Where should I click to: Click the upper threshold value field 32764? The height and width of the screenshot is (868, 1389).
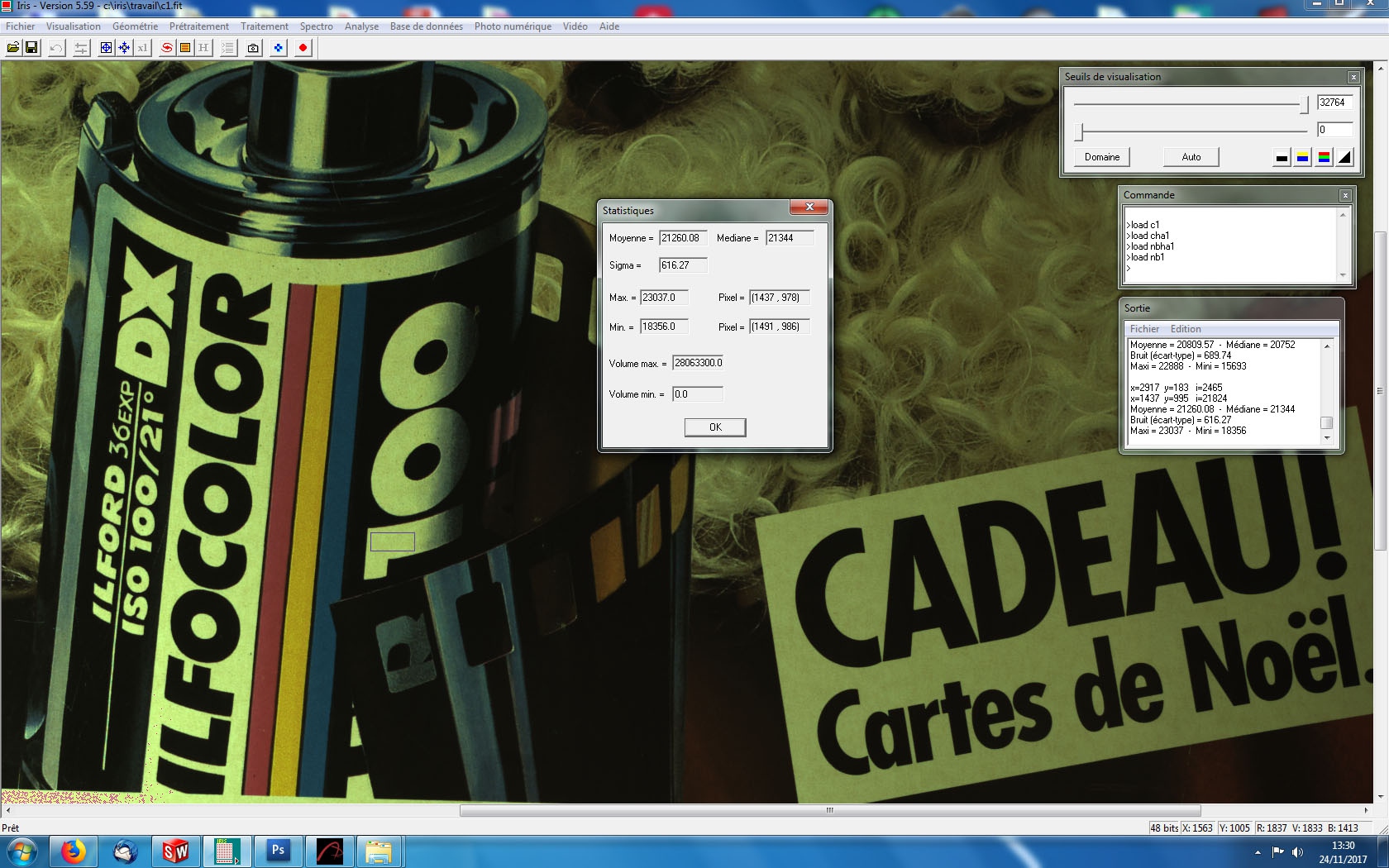(1334, 103)
